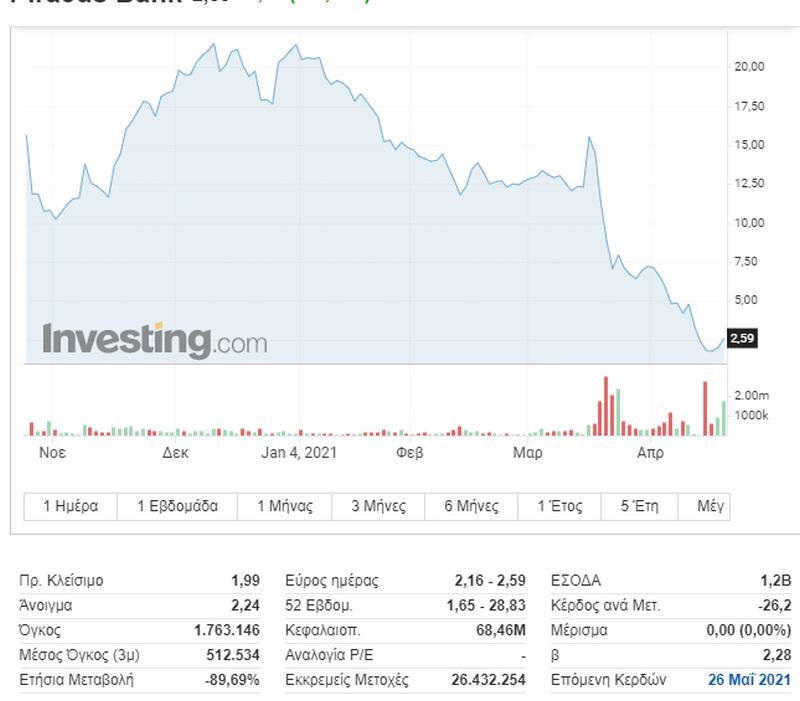Show the Μέγ maximum chart period
Image resolution: width=800 pixels, height=701 pixels.
pos(704,506)
